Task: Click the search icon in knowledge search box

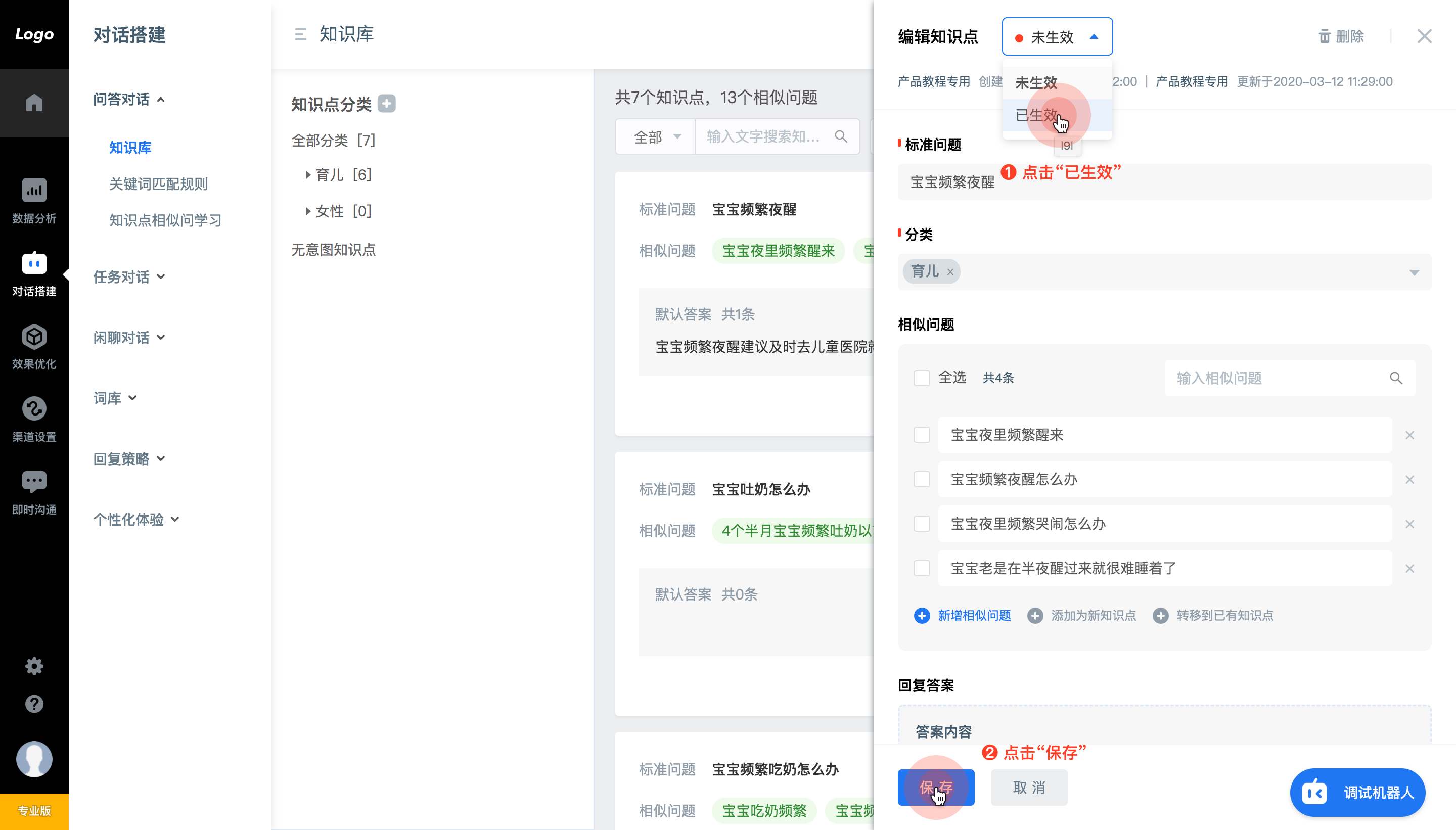Action: (841, 136)
